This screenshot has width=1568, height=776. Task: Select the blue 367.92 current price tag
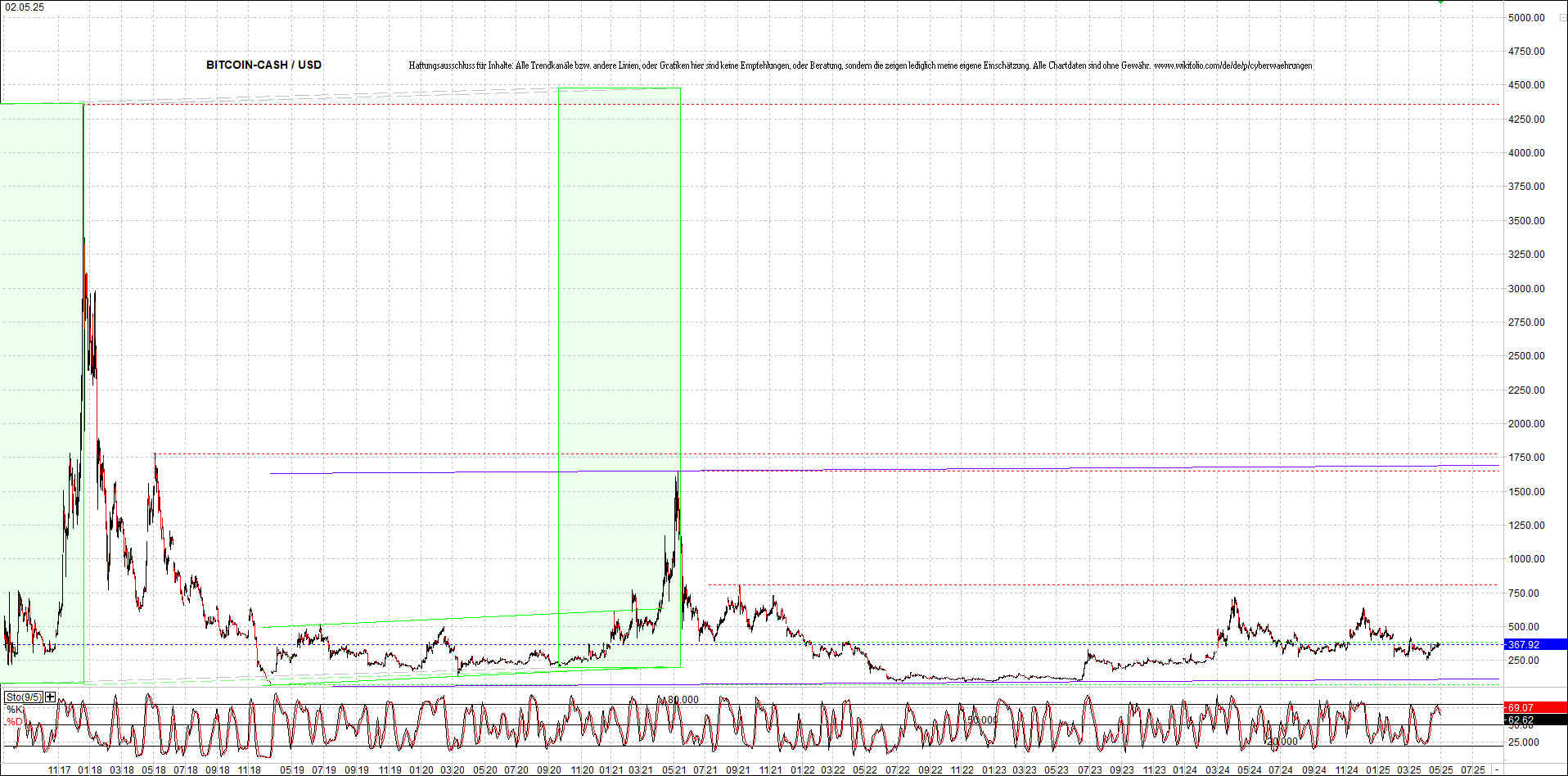click(x=1535, y=644)
